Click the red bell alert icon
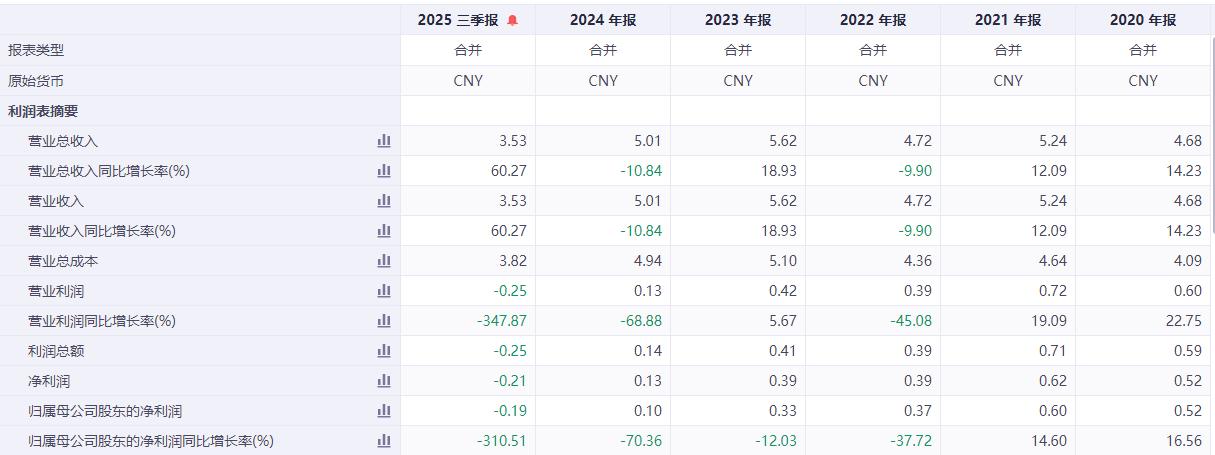The width and height of the screenshot is (1215, 455). [513, 20]
